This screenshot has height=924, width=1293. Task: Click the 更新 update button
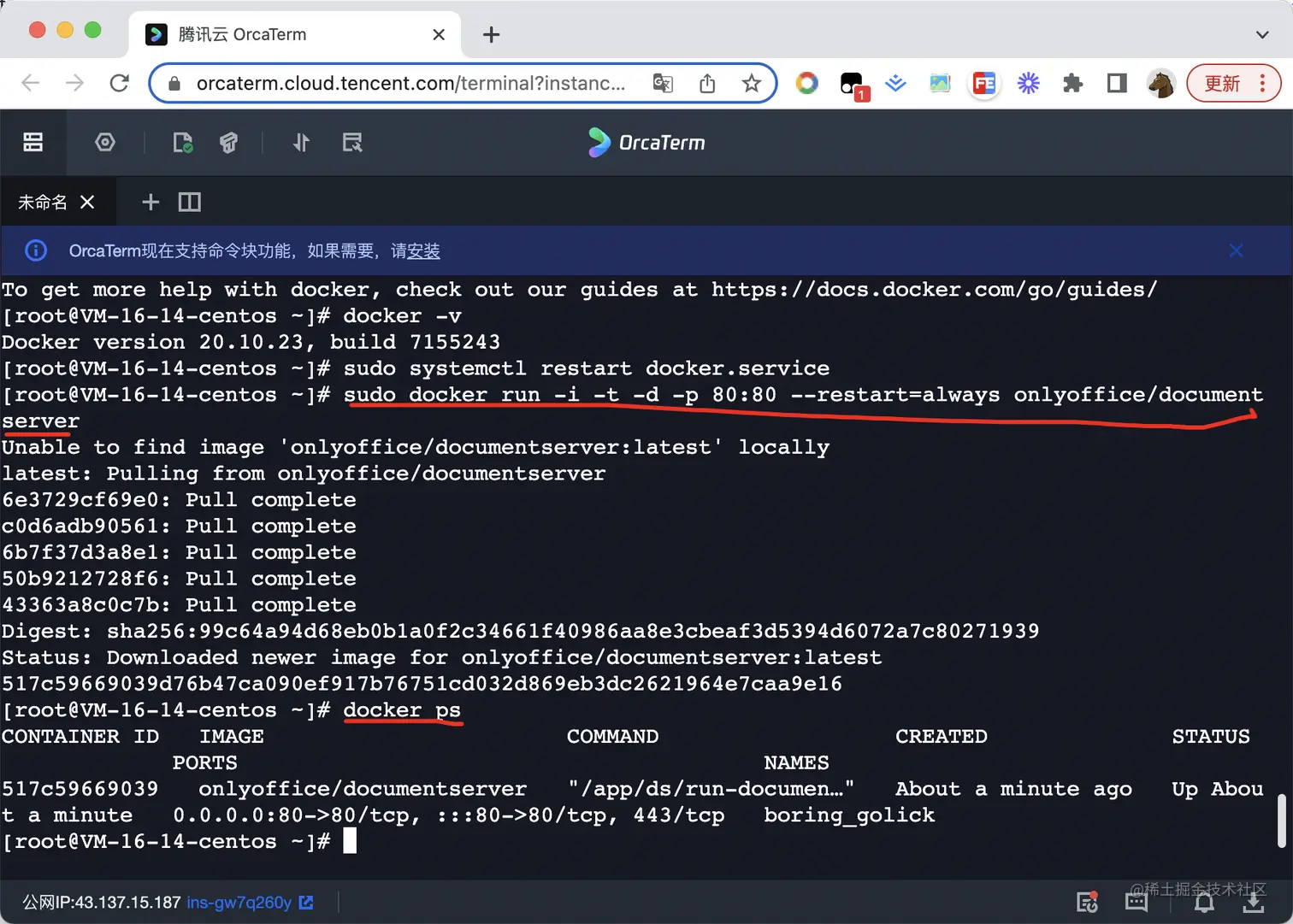point(1222,83)
